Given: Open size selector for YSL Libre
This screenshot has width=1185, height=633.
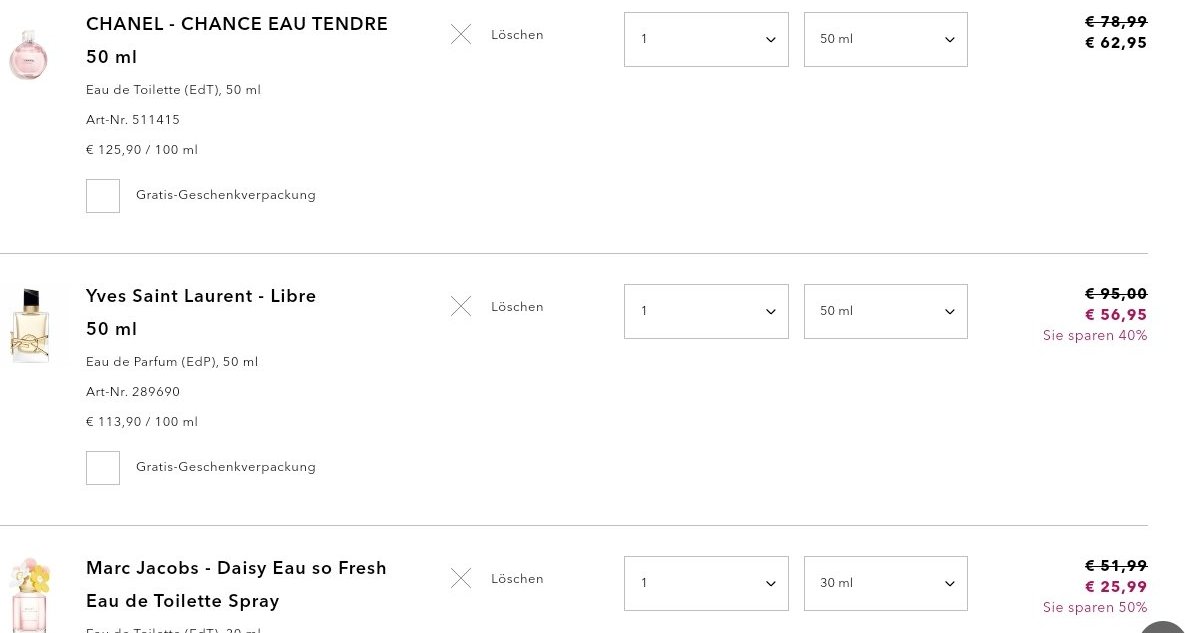Looking at the screenshot, I should (886, 311).
